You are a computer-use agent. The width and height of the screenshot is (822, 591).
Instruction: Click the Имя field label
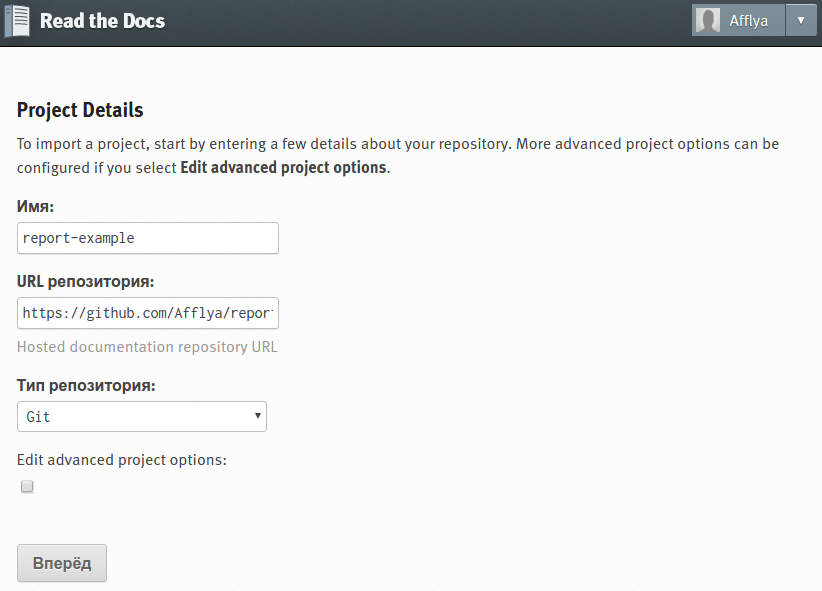click(x=35, y=207)
